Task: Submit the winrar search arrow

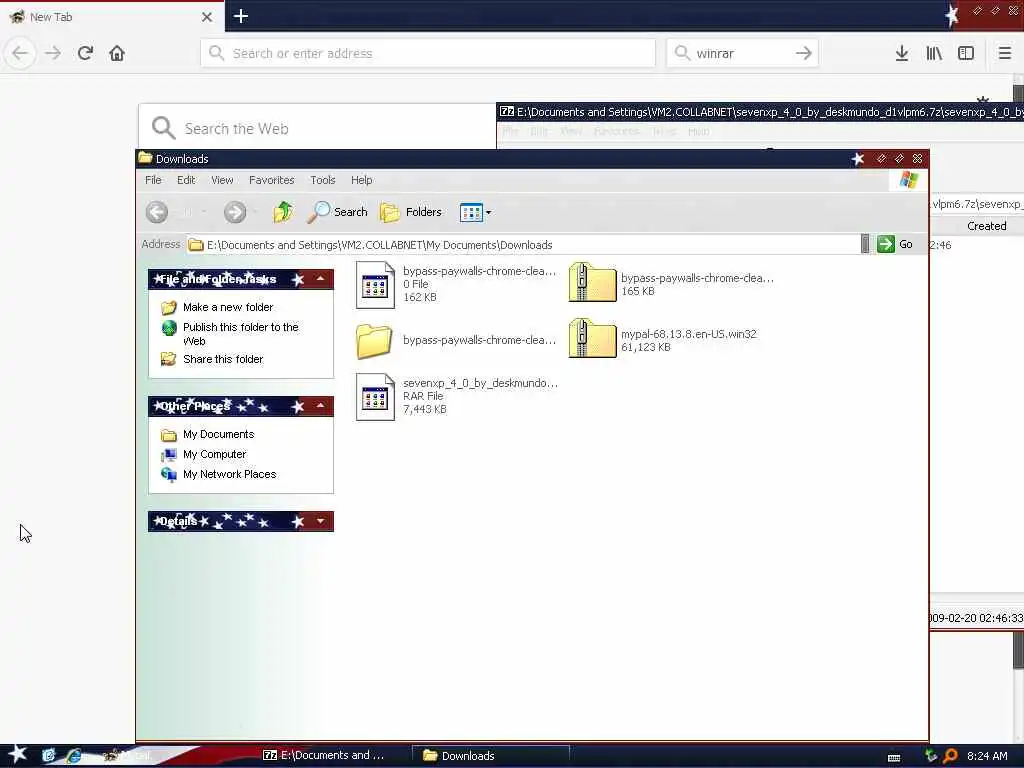Action: (x=804, y=53)
